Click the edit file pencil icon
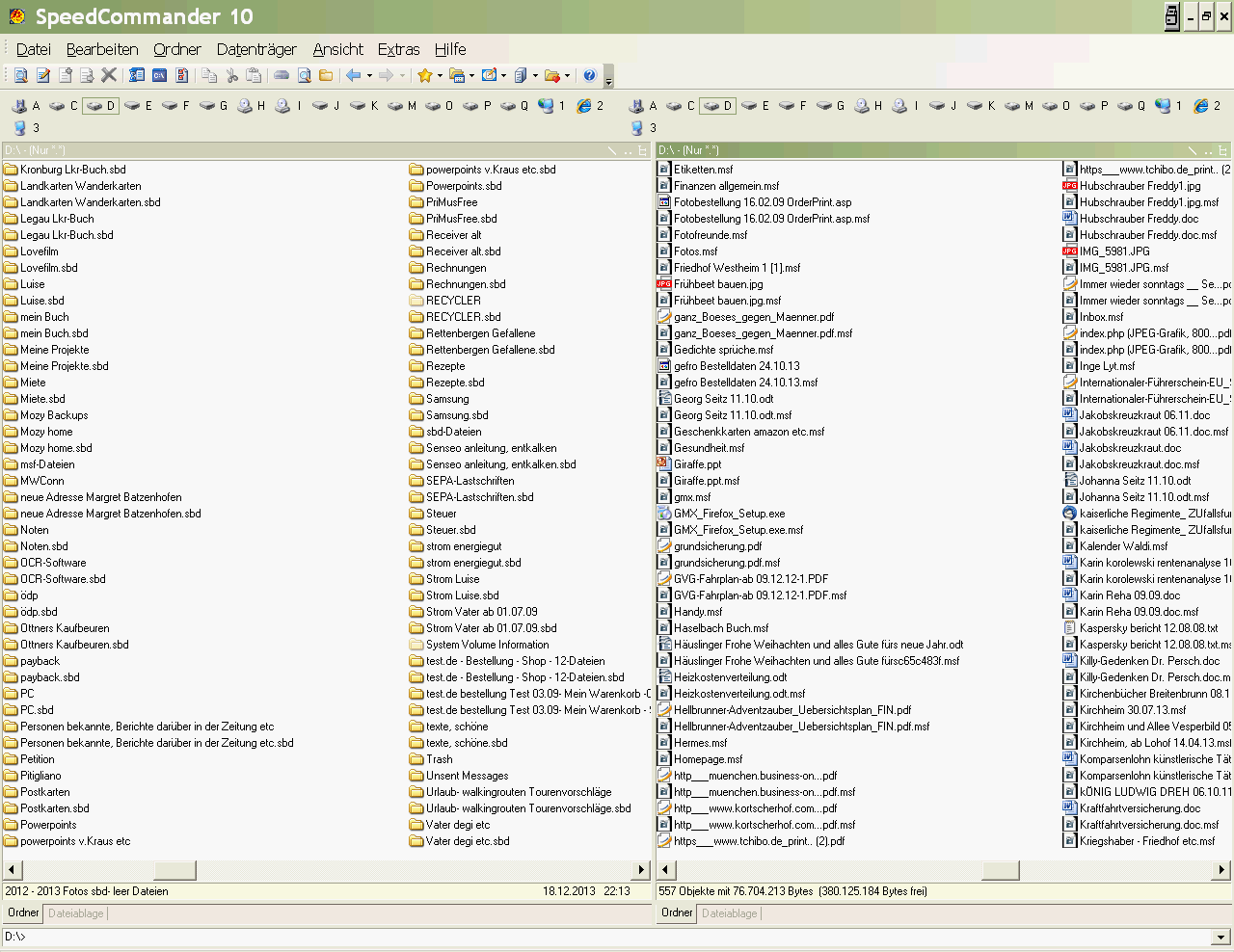 pyautogui.click(x=43, y=75)
